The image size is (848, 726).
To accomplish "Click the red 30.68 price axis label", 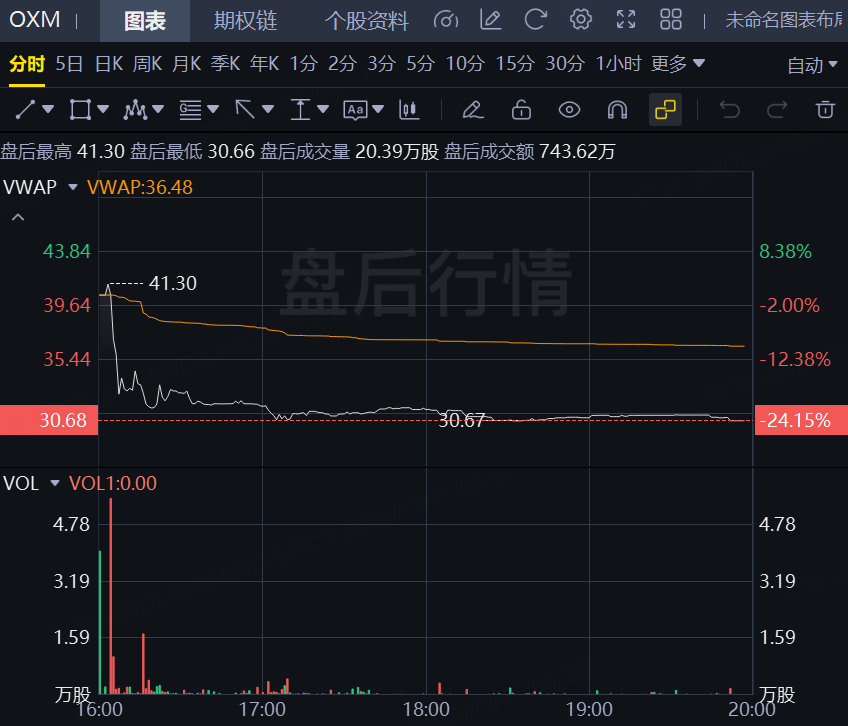I will point(49,421).
